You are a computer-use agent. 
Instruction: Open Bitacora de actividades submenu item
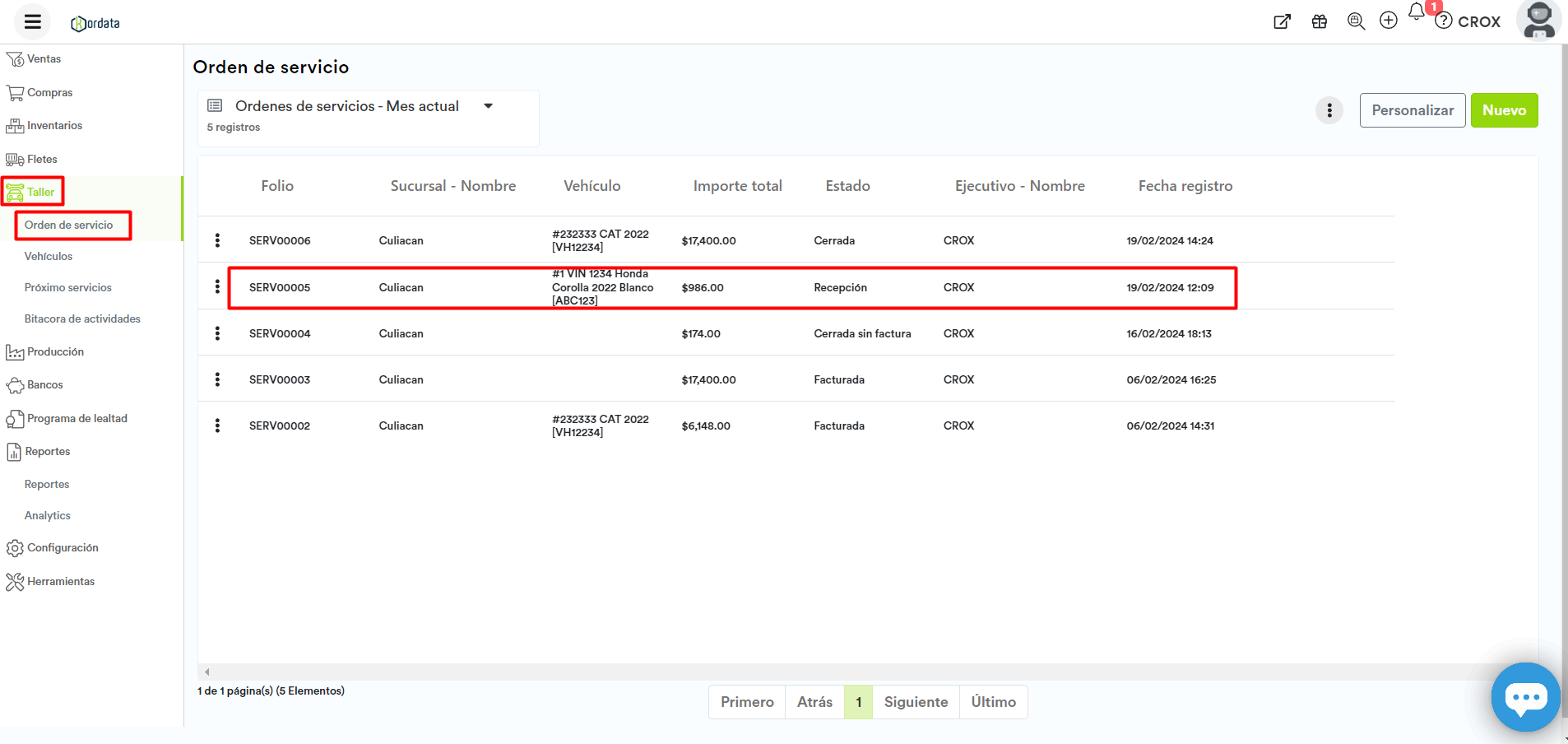(x=82, y=319)
